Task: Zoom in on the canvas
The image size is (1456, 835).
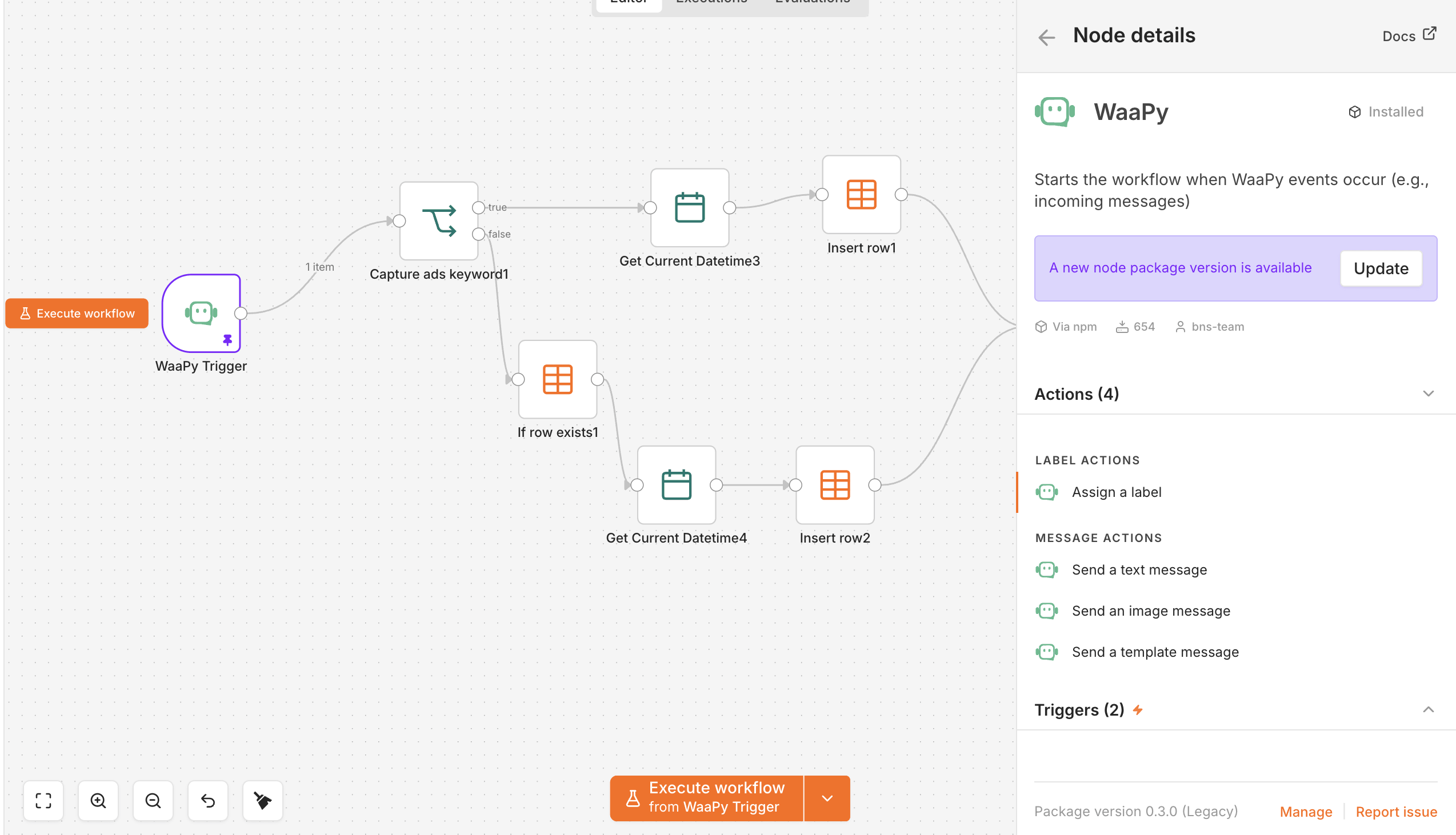Action: pyautogui.click(x=98, y=801)
